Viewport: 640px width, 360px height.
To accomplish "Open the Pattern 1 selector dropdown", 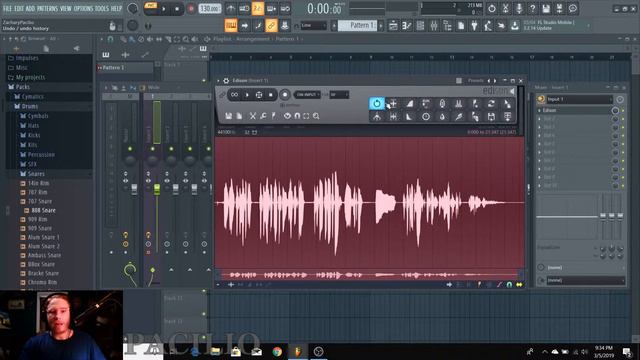I will [358, 25].
